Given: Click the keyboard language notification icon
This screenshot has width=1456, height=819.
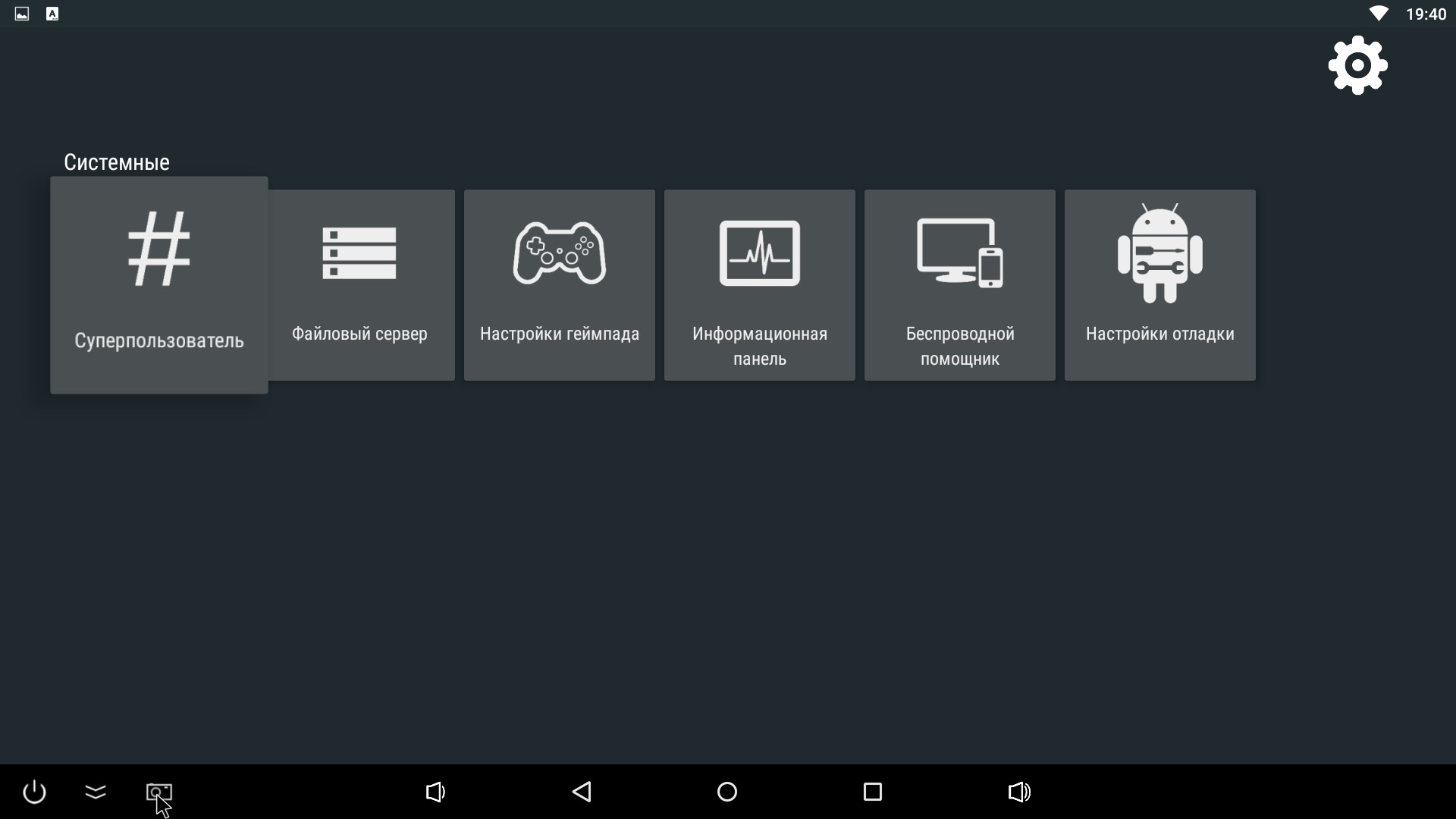Looking at the screenshot, I should click(52, 14).
